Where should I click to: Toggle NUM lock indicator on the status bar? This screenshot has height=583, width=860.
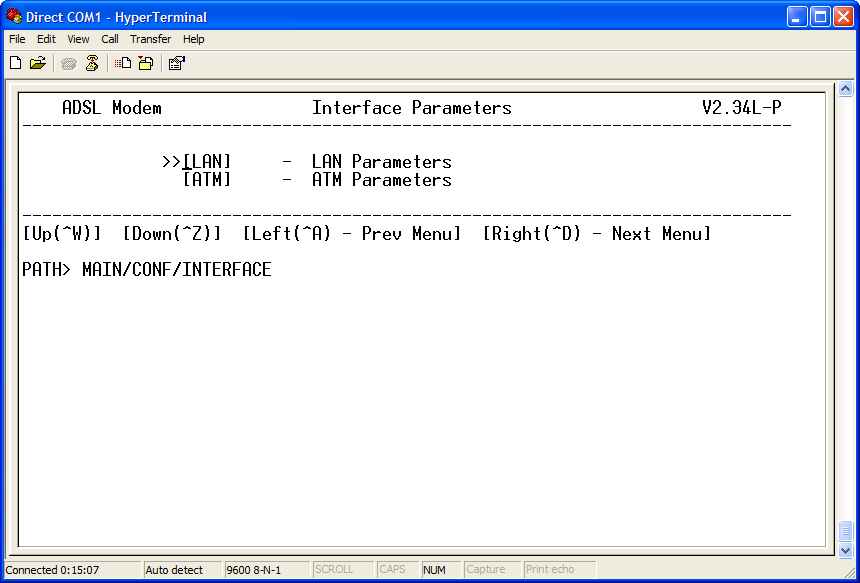click(x=437, y=568)
